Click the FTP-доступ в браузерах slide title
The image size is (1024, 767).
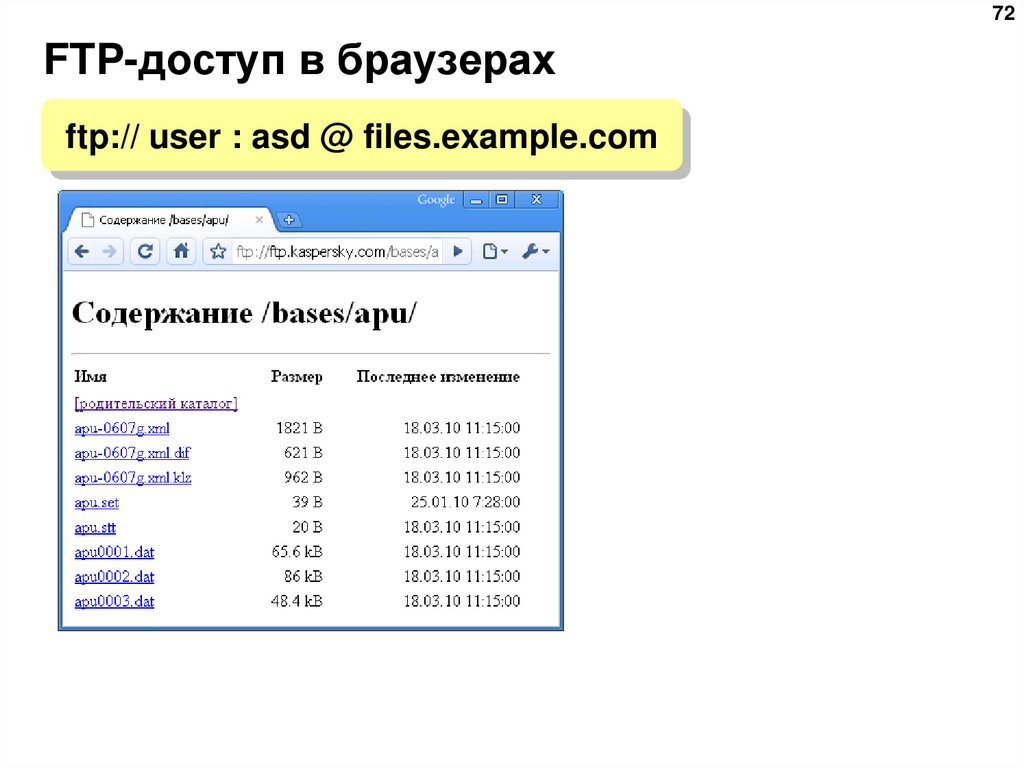tap(299, 60)
